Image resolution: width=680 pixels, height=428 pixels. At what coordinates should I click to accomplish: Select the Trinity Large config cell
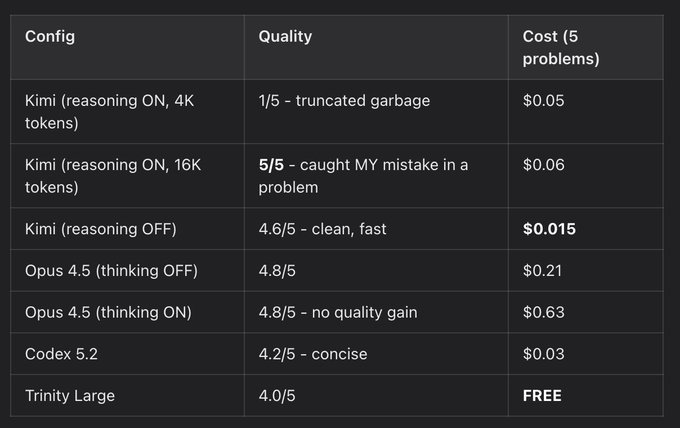70,395
